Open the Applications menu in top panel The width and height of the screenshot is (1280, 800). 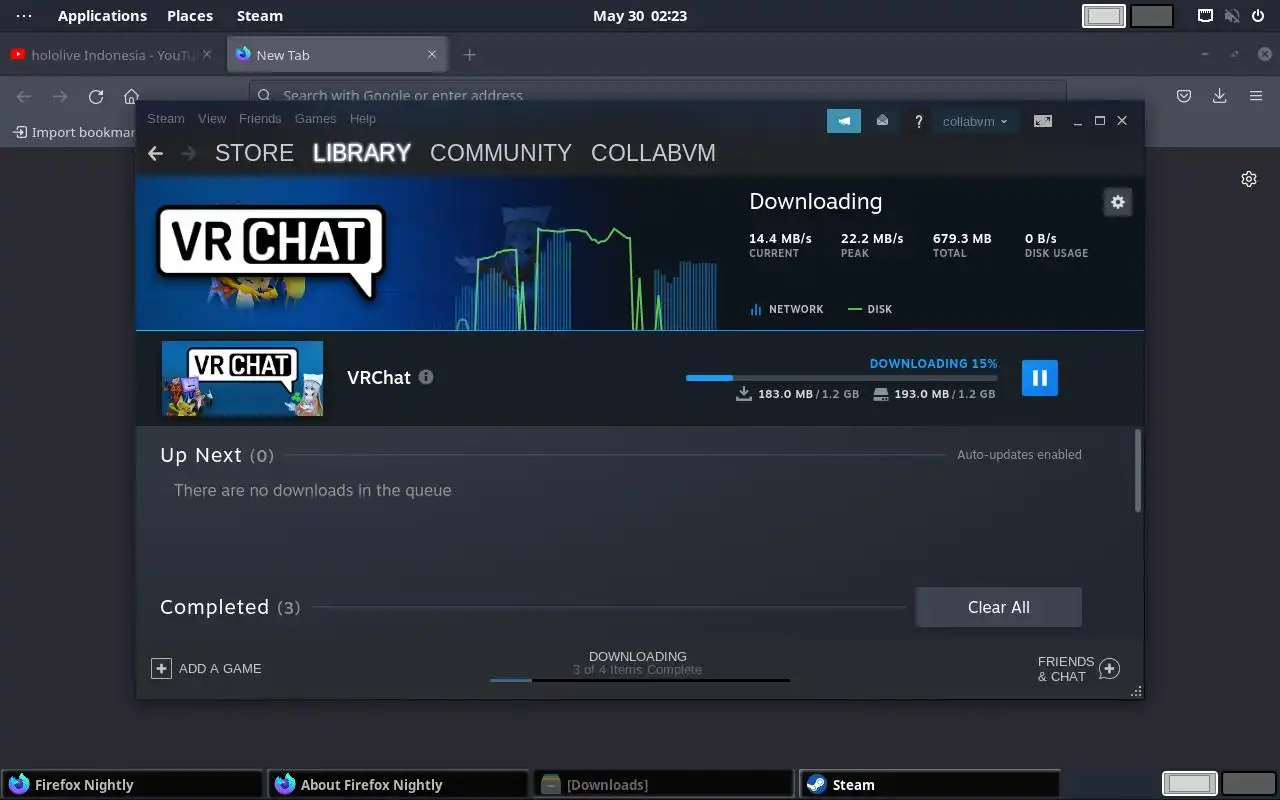point(102,16)
